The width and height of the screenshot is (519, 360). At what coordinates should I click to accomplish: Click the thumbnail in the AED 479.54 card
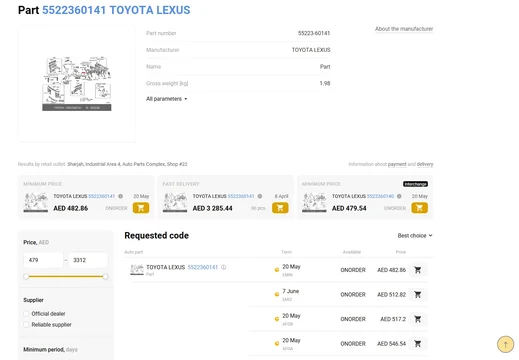pos(314,202)
